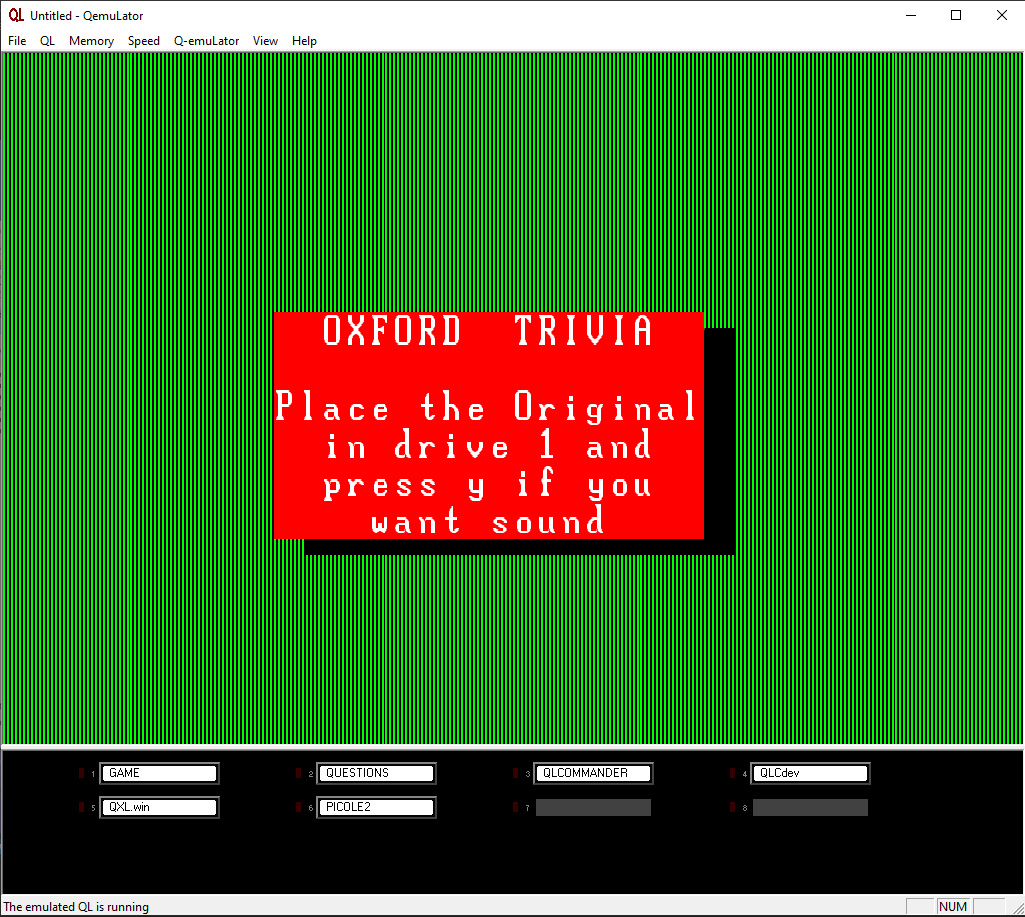This screenshot has width=1025, height=917.
Task: Click the QLCOMMANDER drive slot 3
Action: tap(594, 773)
